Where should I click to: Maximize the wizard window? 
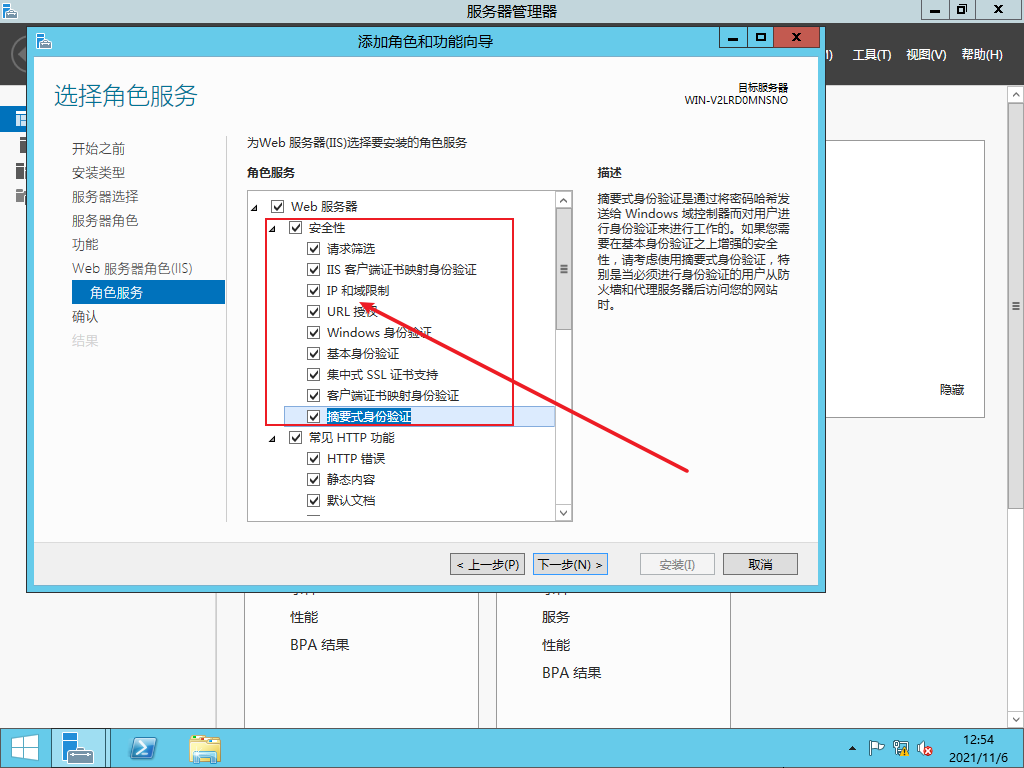[x=760, y=38]
